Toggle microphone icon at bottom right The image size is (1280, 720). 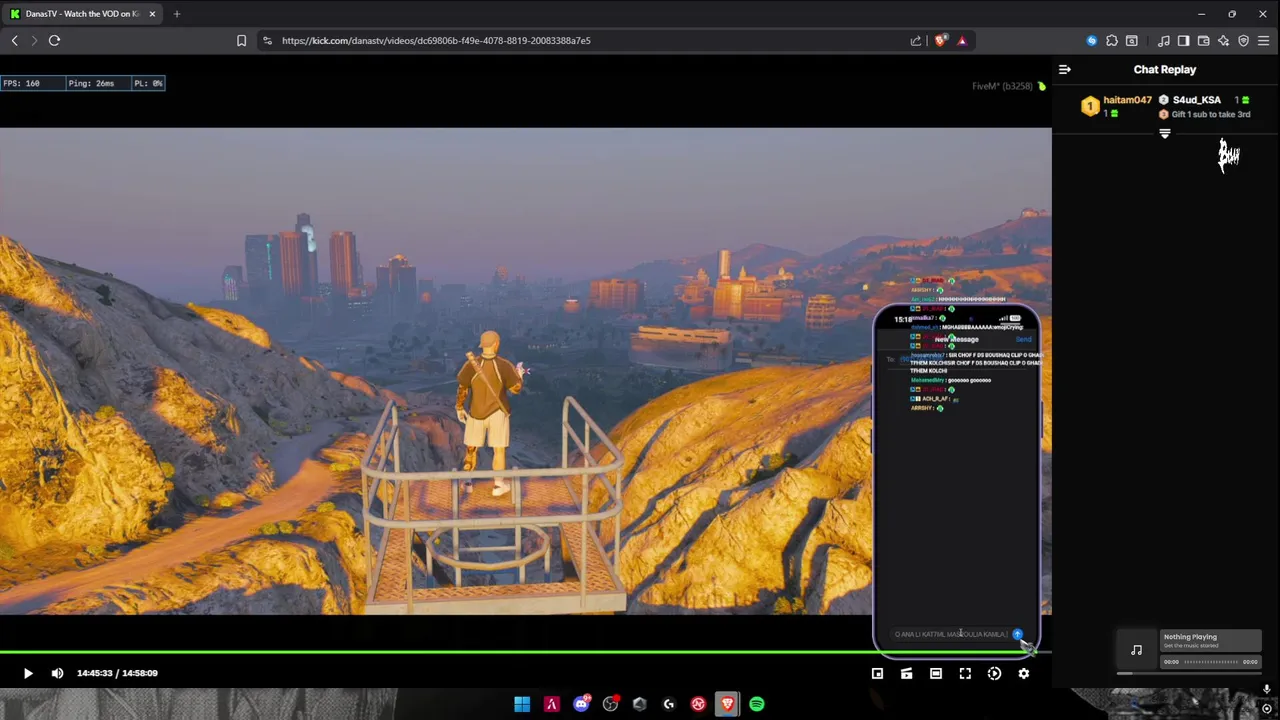coord(1266,688)
